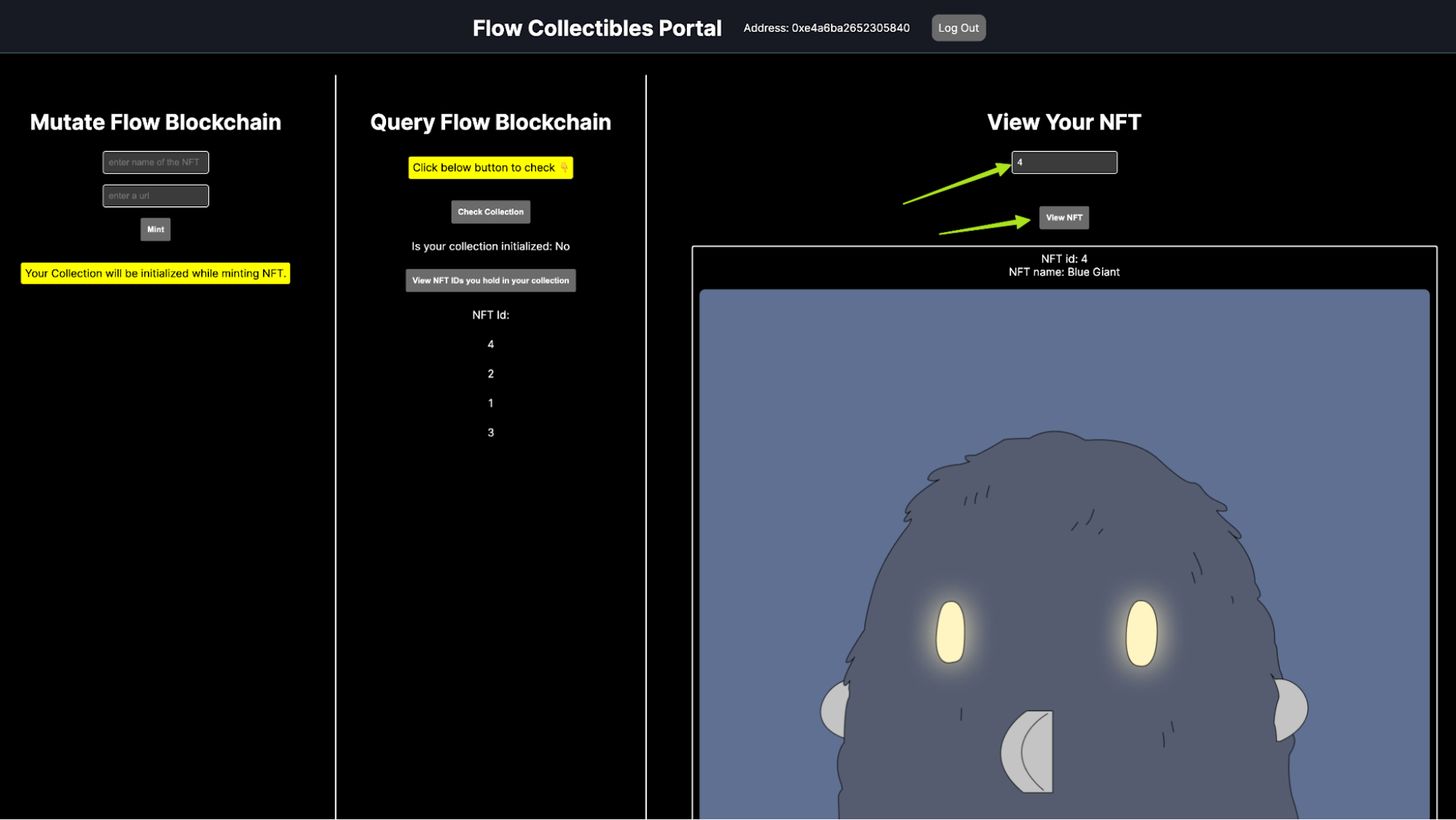Click View NFT IDs you hold in your collection
This screenshot has height=820, width=1456.
(491, 280)
